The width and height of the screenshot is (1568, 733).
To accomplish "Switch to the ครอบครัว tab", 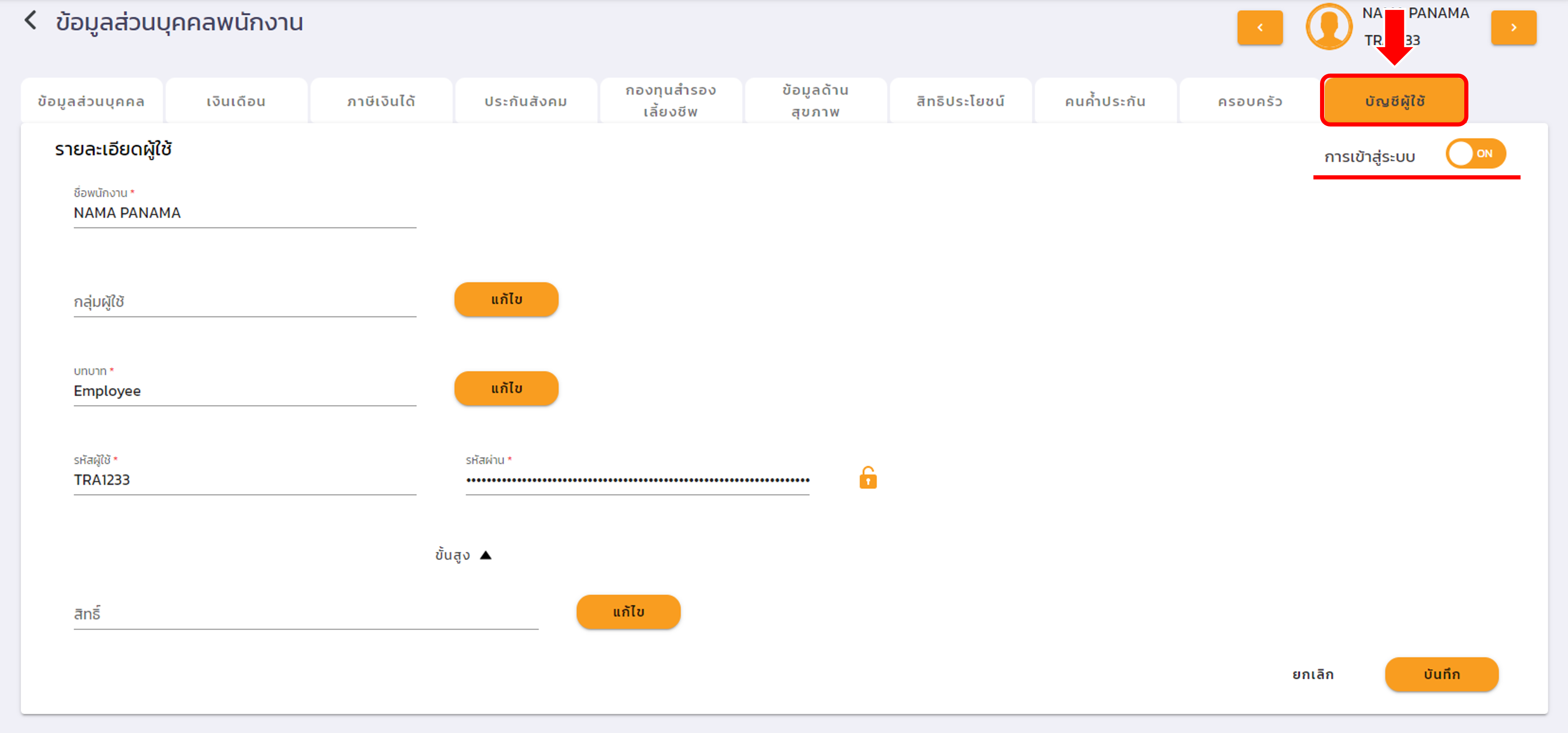I will (1250, 101).
